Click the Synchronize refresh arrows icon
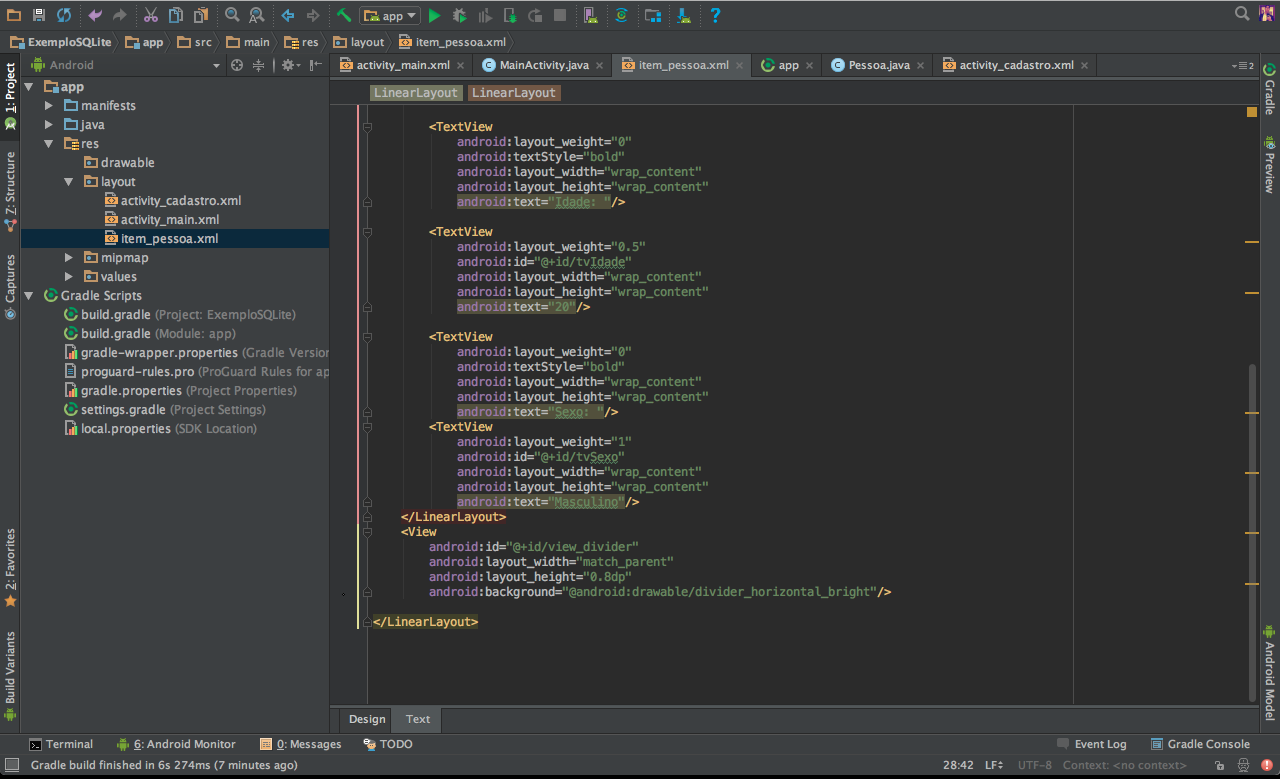The width and height of the screenshot is (1280, 779). click(64, 15)
